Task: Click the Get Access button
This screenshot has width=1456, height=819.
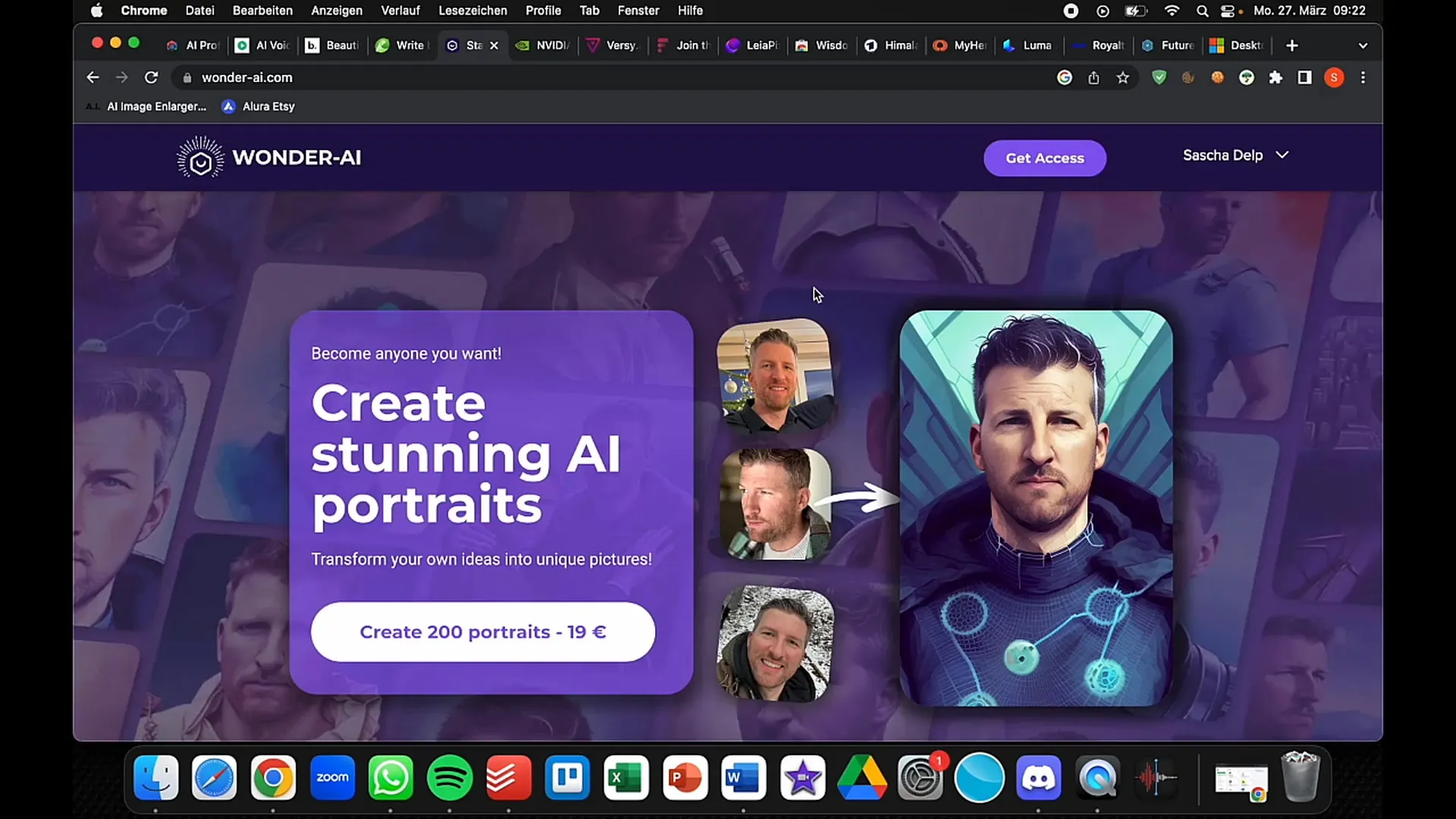Action: (x=1044, y=157)
